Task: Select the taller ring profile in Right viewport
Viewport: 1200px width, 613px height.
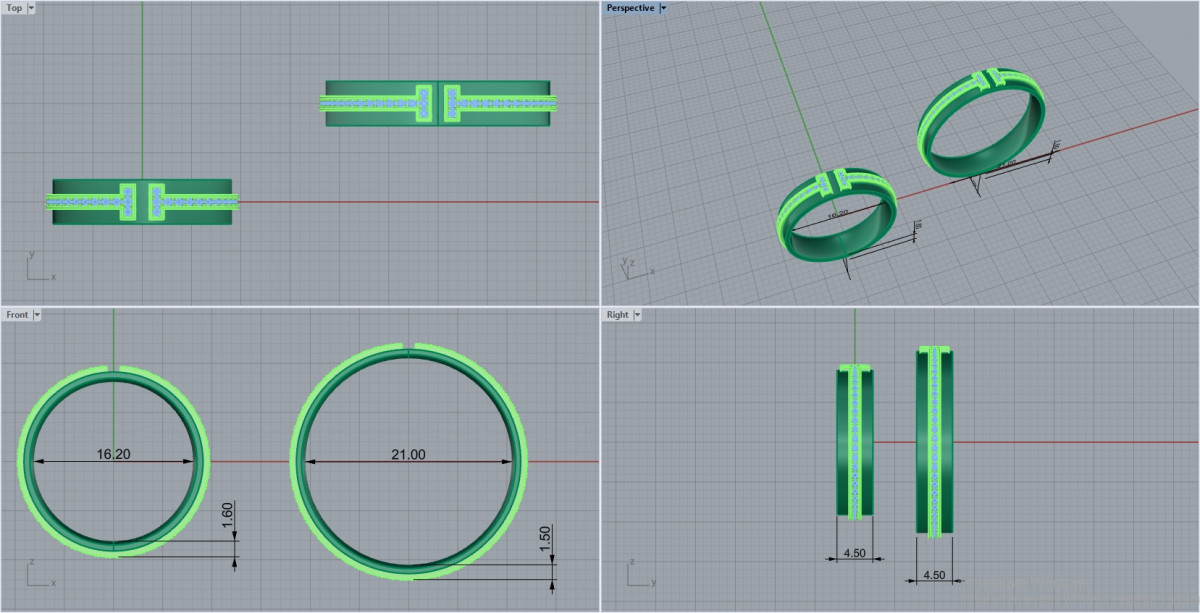Action: point(934,441)
